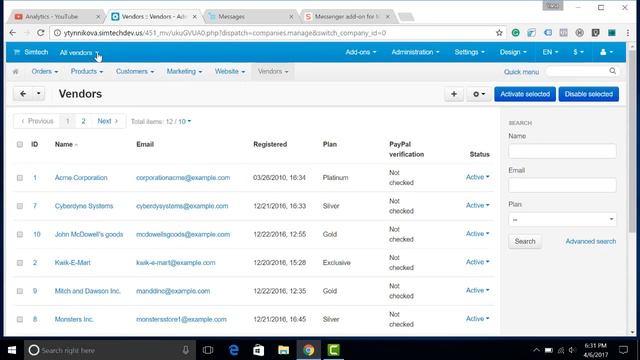640x360 pixels.
Task: Open the action center notifications icon
Action: [623, 350]
